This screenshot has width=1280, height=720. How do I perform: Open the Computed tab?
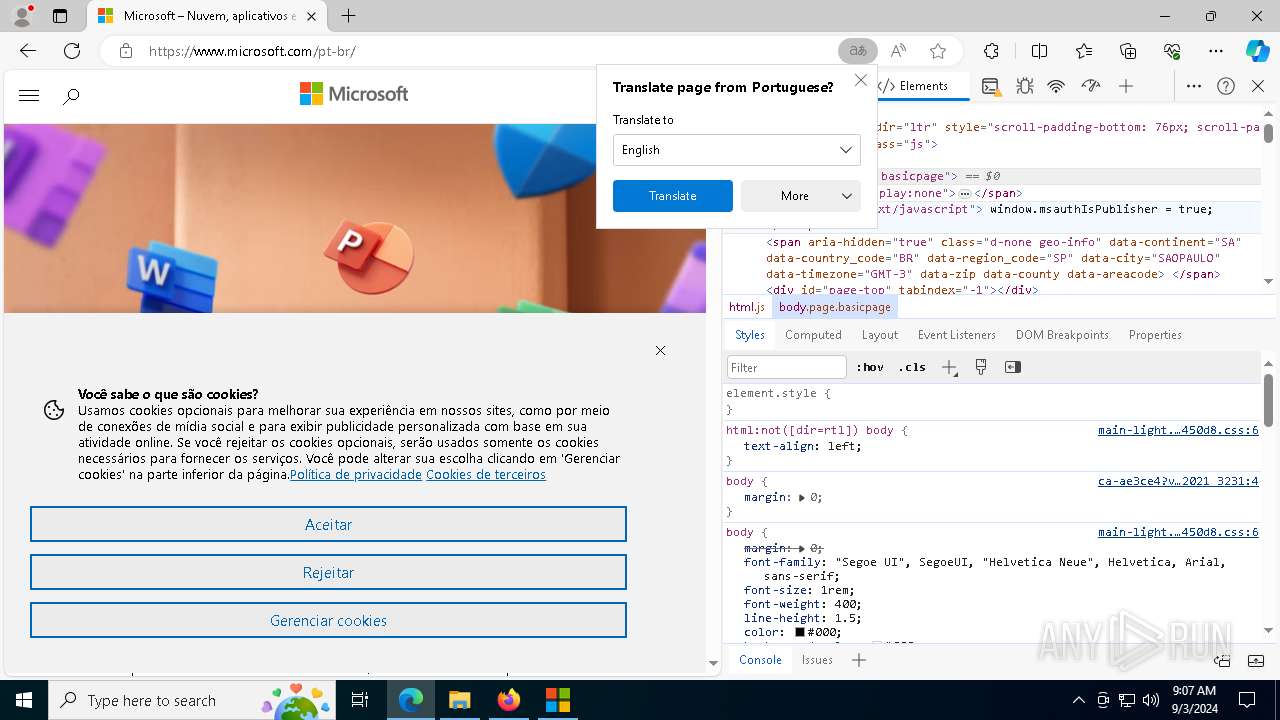point(813,335)
